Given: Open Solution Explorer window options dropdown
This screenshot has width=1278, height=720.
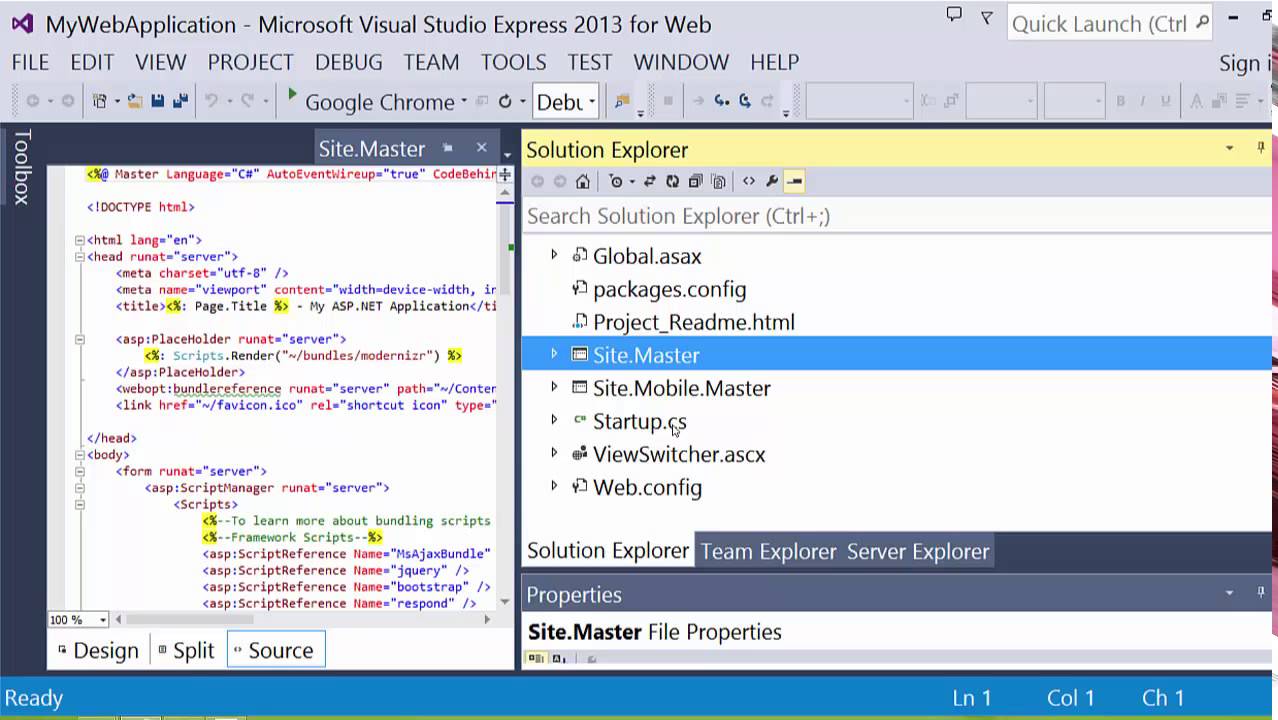Looking at the screenshot, I should [1230, 148].
